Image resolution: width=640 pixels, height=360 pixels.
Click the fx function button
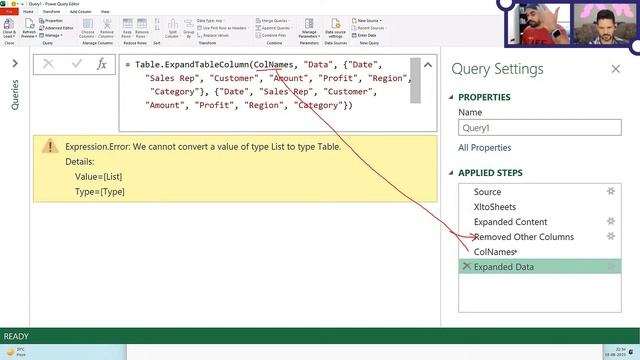coord(102,64)
